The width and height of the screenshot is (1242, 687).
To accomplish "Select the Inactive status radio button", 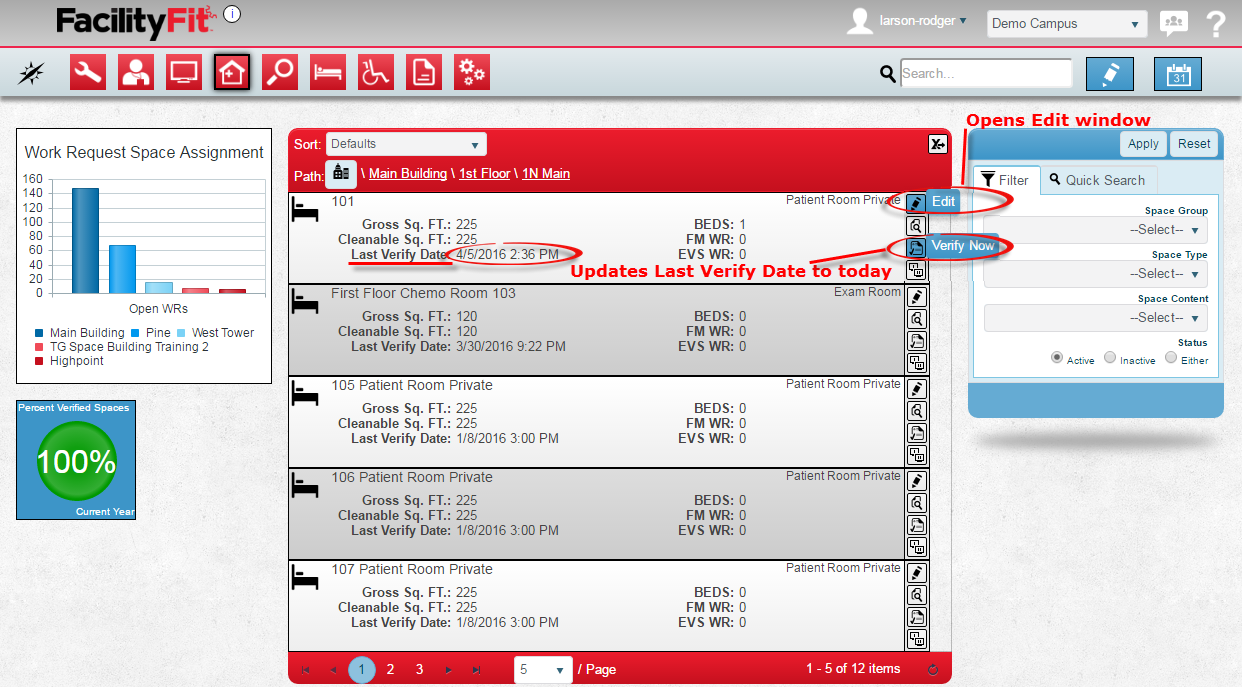I will coord(1110,358).
